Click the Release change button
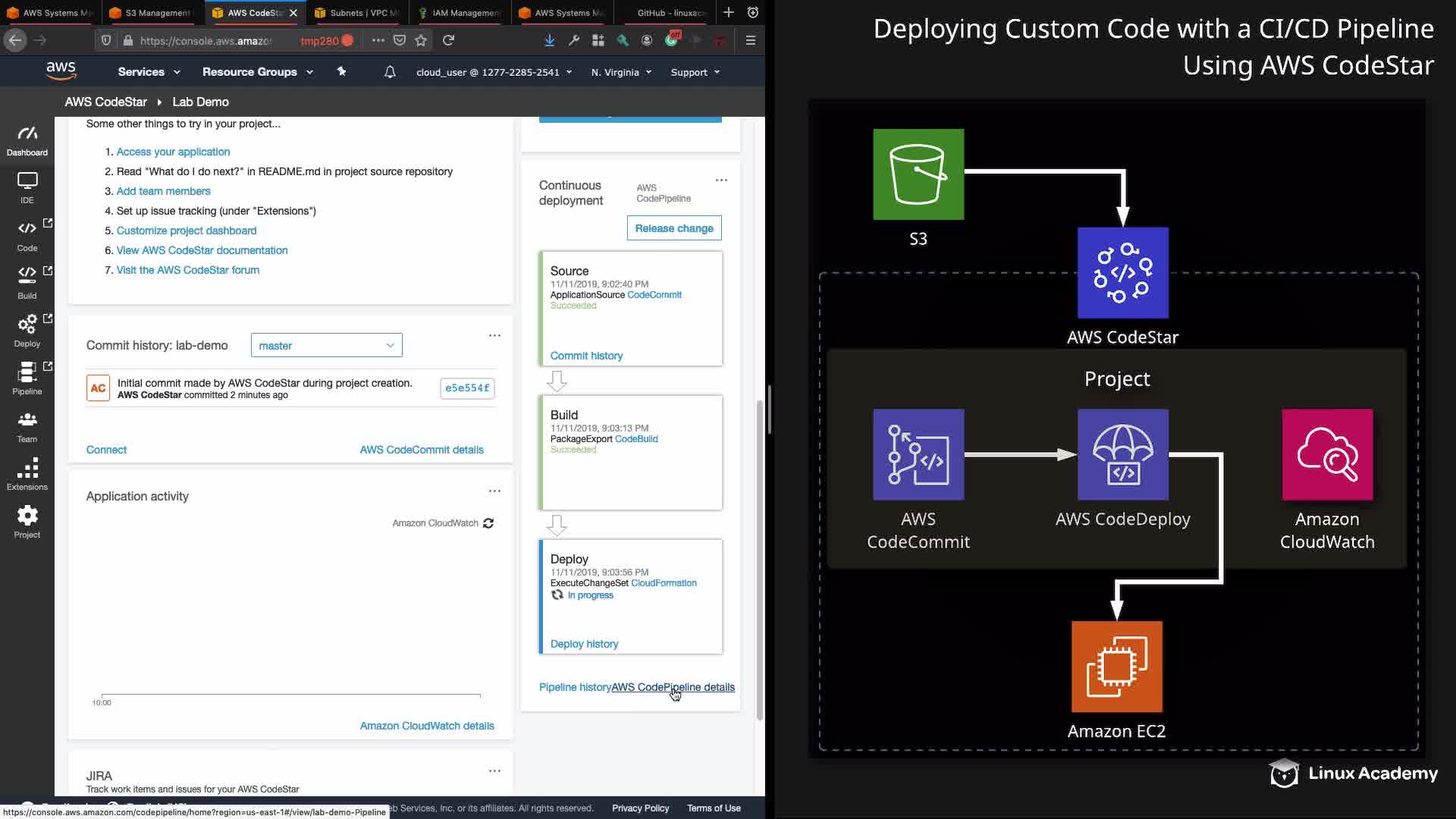 [673, 228]
